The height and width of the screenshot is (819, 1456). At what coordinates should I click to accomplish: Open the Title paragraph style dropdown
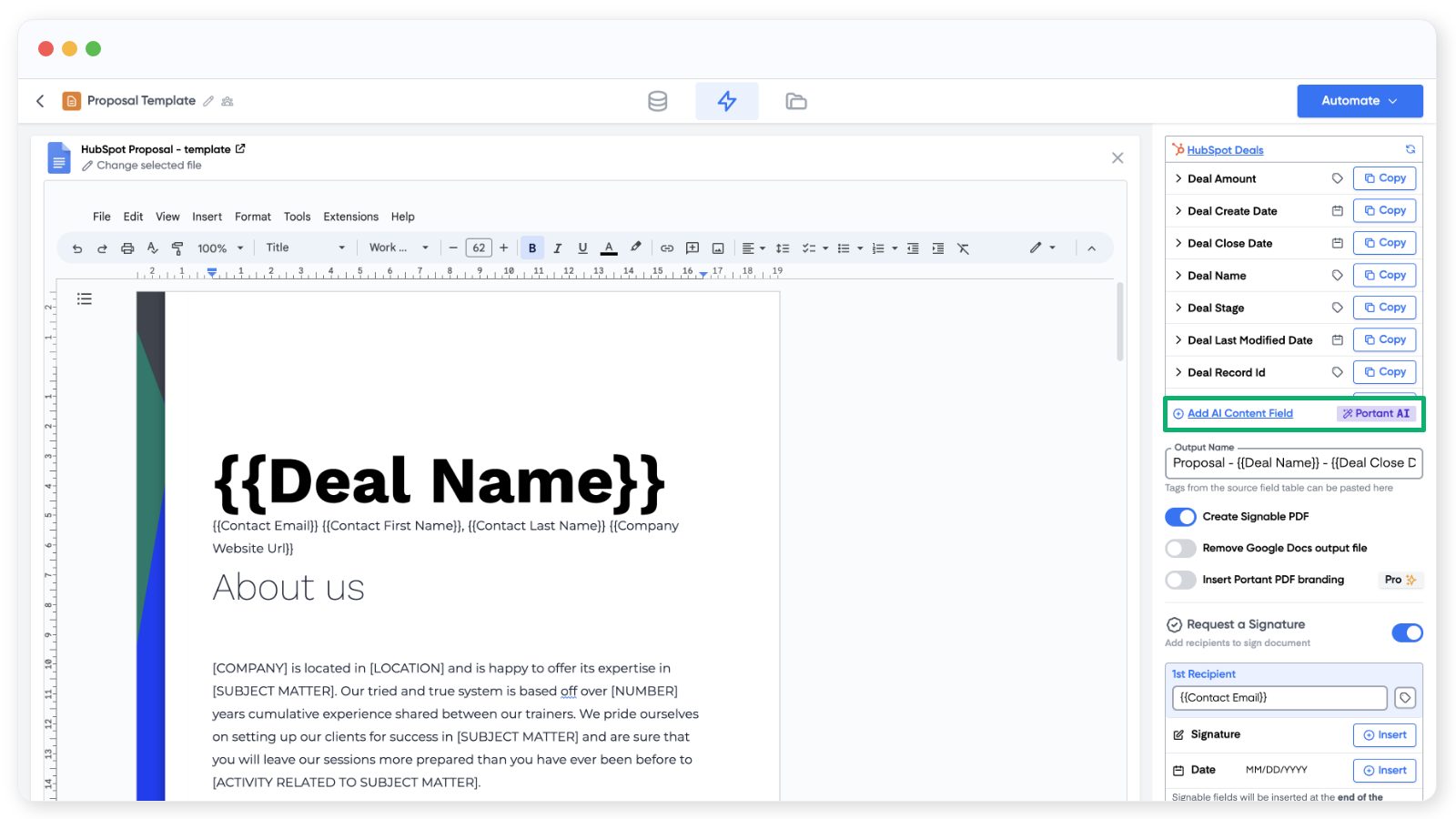click(305, 248)
